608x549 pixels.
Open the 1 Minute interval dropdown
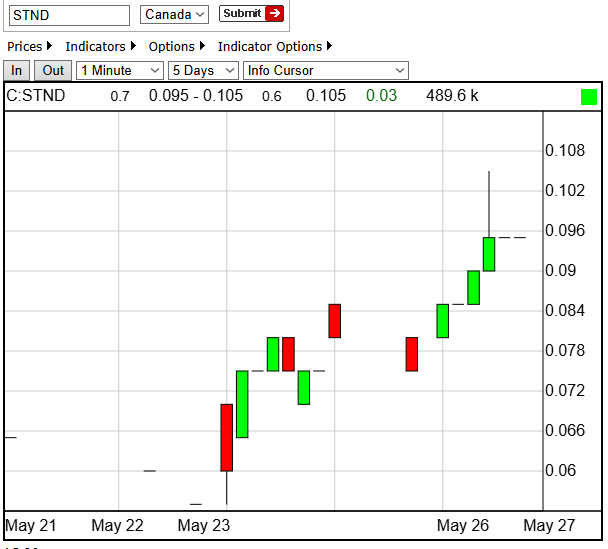click(x=120, y=71)
